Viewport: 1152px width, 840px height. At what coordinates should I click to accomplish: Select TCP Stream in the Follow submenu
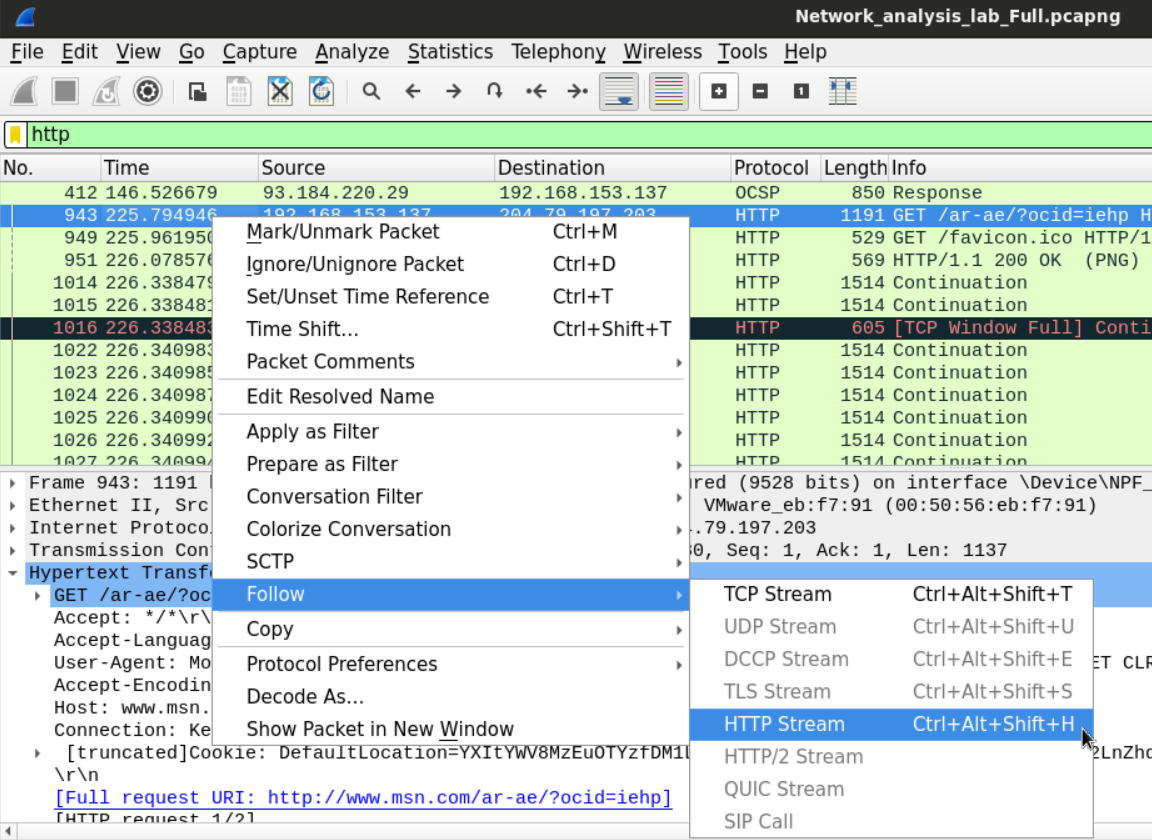click(x=777, y=594)
